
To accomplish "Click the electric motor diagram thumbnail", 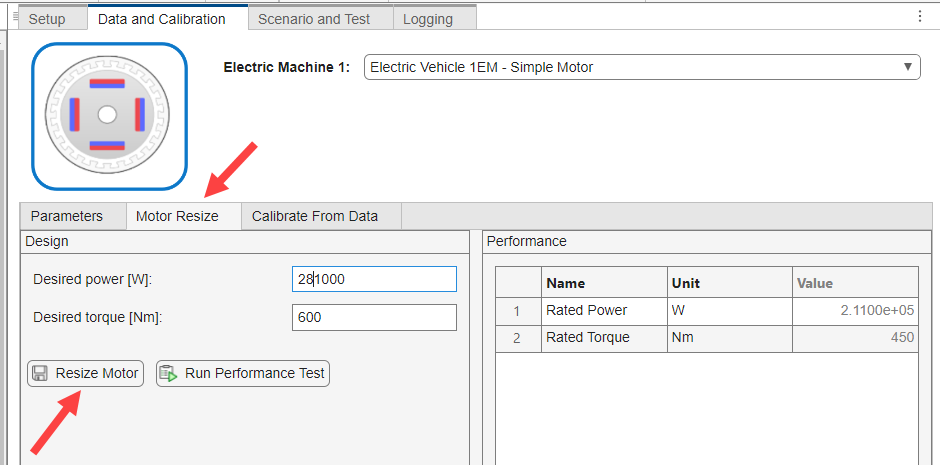I will (109, 116).
